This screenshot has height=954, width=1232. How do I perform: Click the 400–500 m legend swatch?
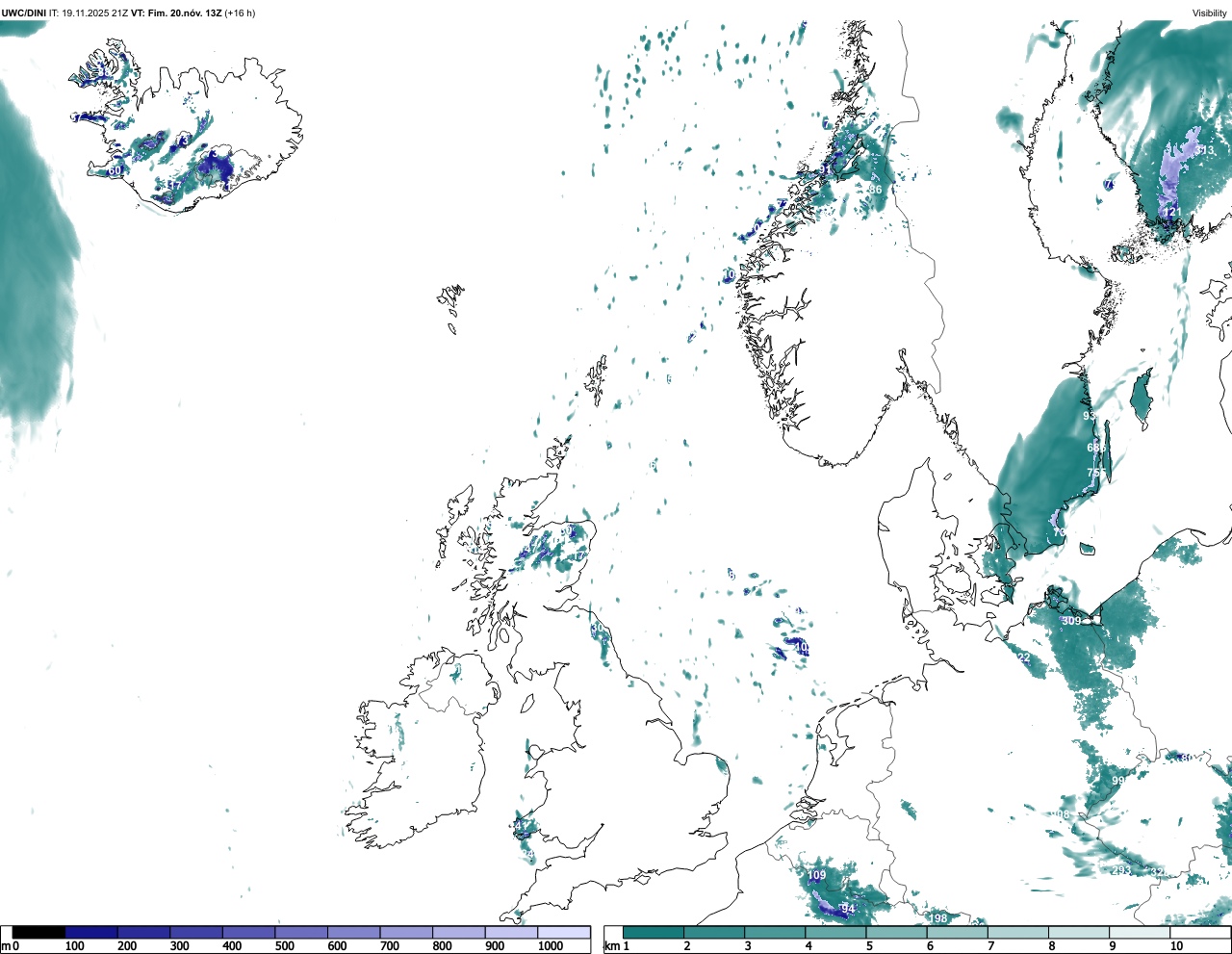(x=248, y=932)
